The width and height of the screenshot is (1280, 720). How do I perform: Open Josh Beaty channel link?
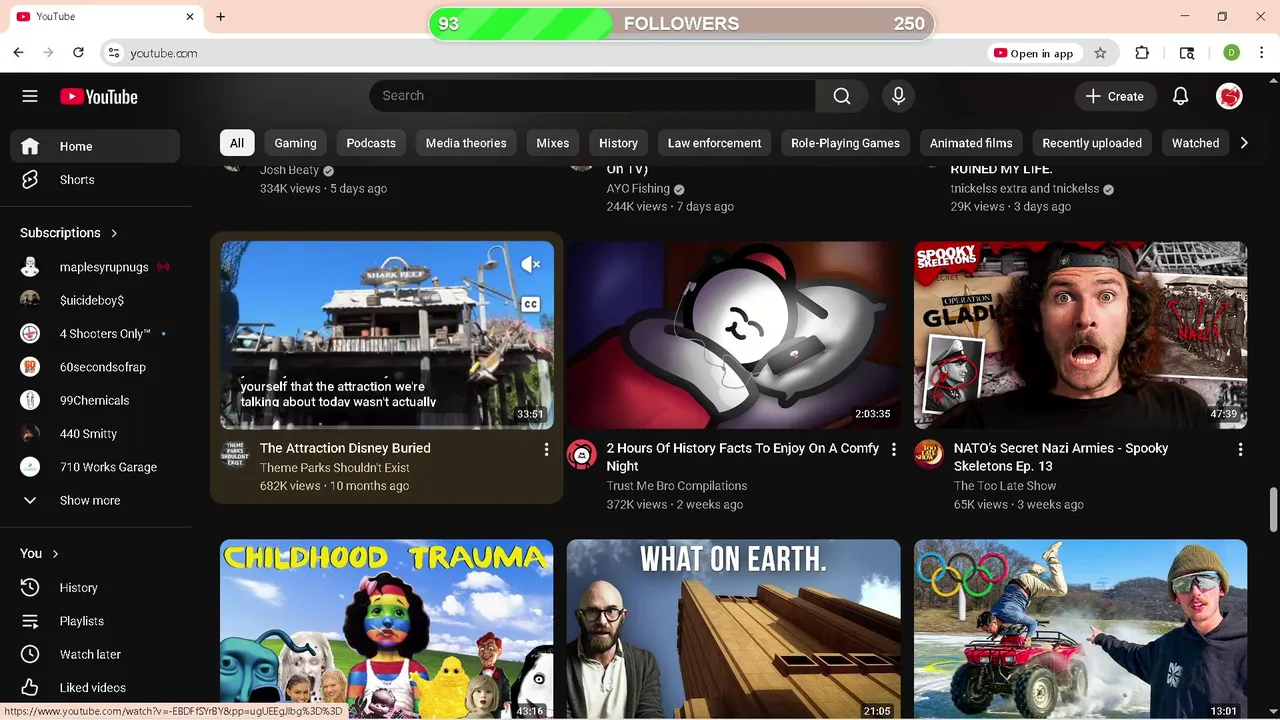click(289, 170)
